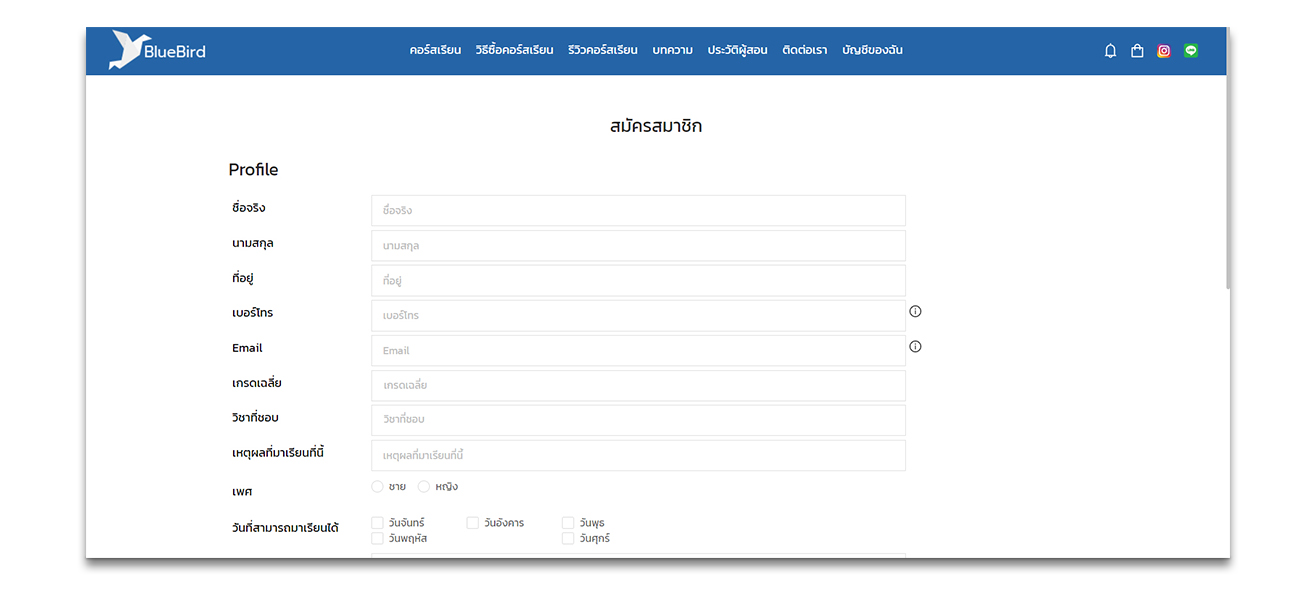The height and width of the screenshot is (602, 1311).
Task: Select the ชาย radio button
Action: pos(377,487)
